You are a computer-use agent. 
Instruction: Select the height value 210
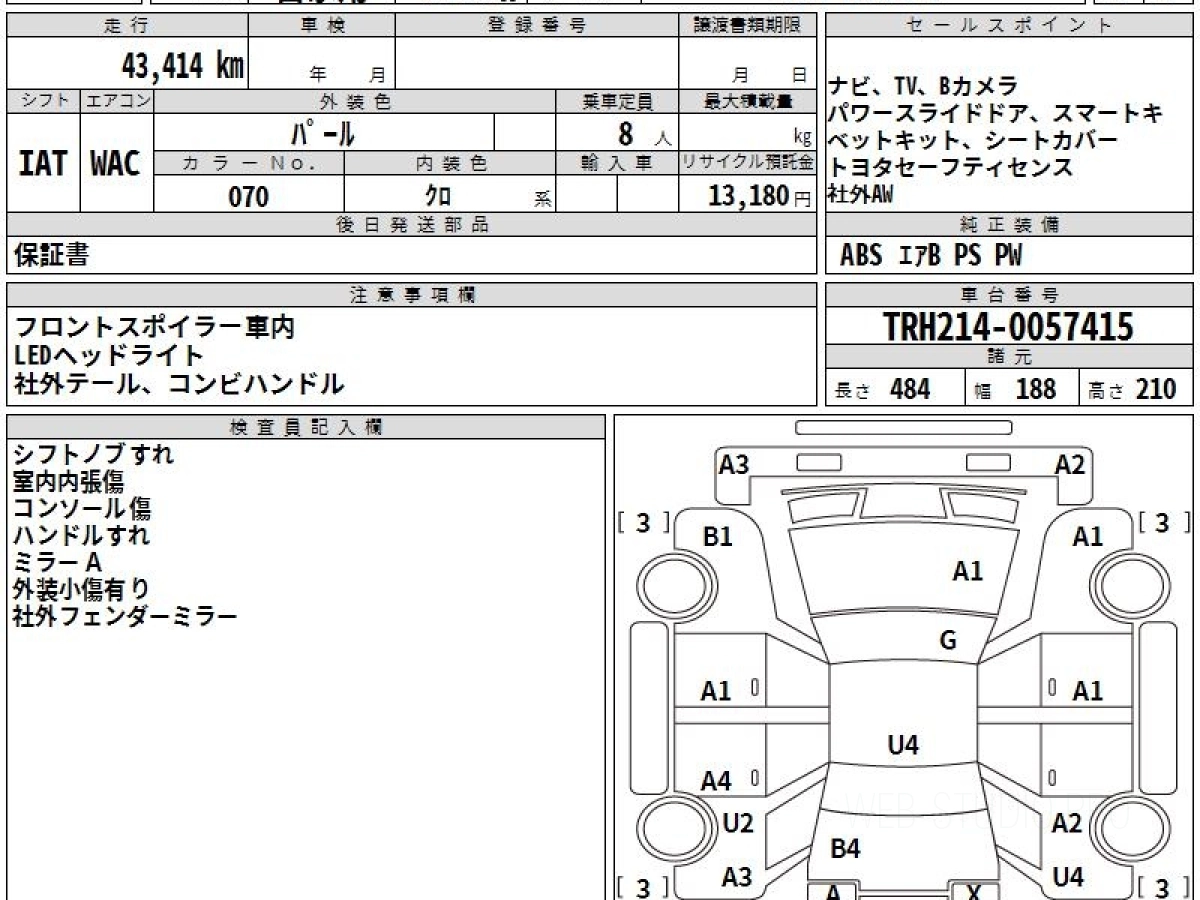[x=1157, y=389]
